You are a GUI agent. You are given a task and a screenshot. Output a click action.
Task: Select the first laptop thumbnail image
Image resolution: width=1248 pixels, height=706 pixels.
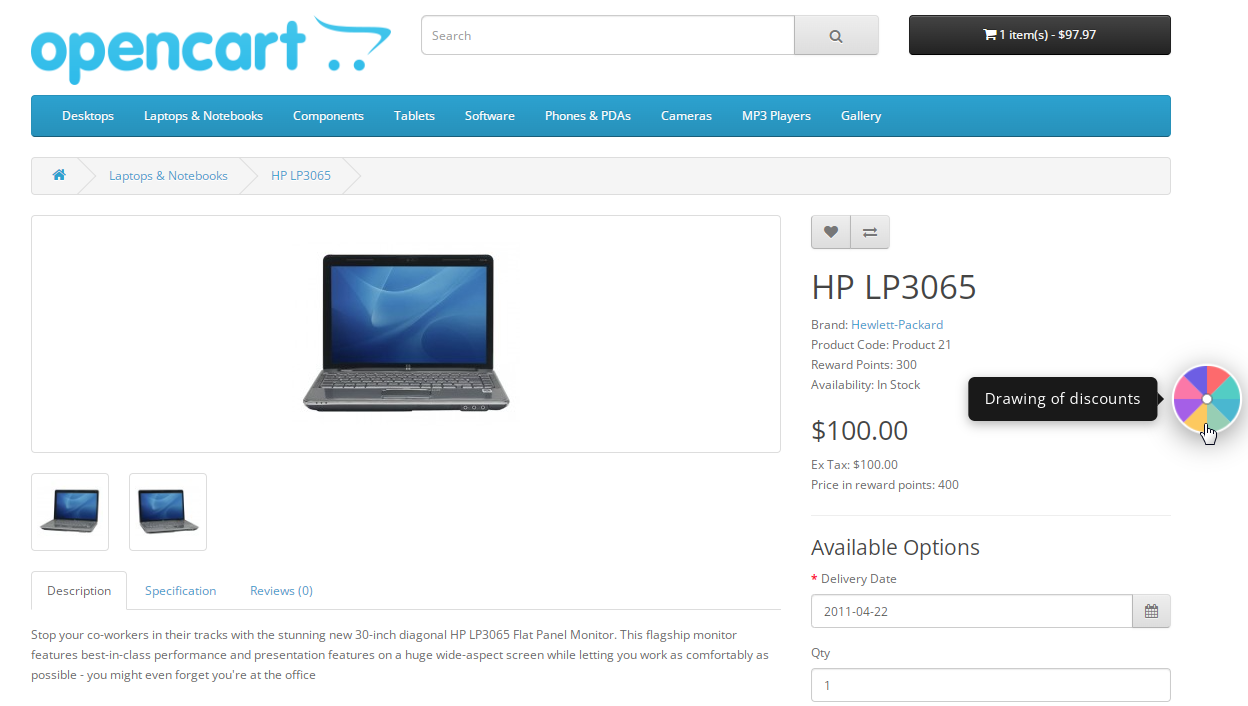pos(70,512)
